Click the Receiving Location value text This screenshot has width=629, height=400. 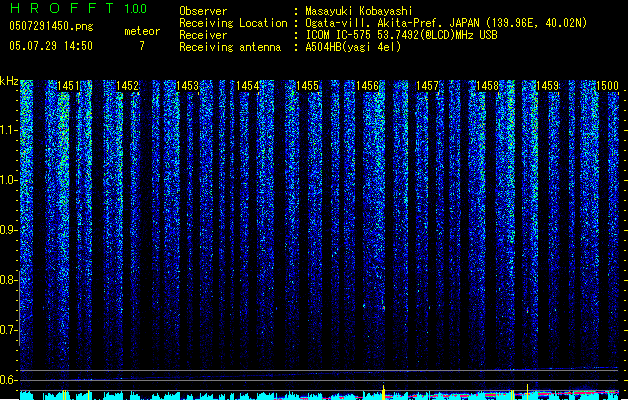pyautogui.click(x=446, y=23)
